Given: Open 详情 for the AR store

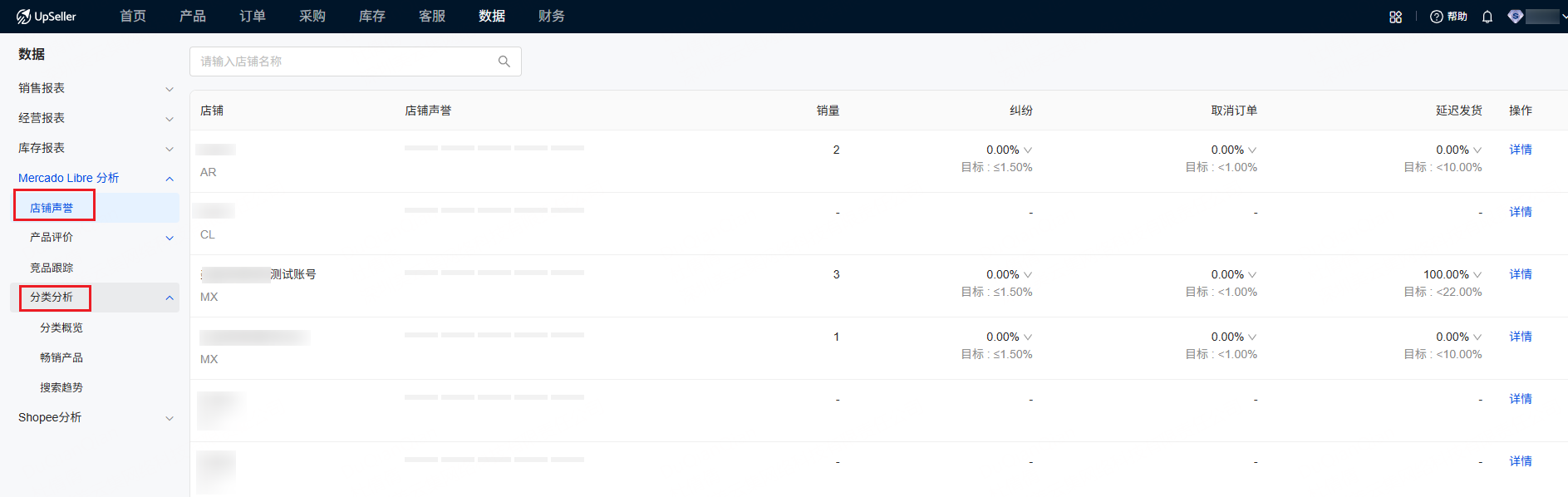Looking at the screenshot, I should (x=1520, y=150).
